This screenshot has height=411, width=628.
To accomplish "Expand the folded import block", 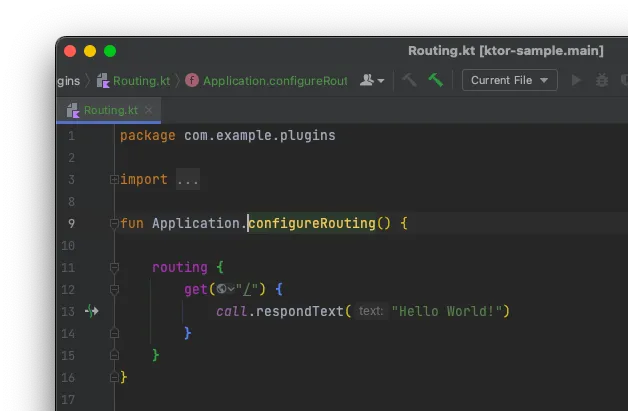I will click(x=114, y=179).
